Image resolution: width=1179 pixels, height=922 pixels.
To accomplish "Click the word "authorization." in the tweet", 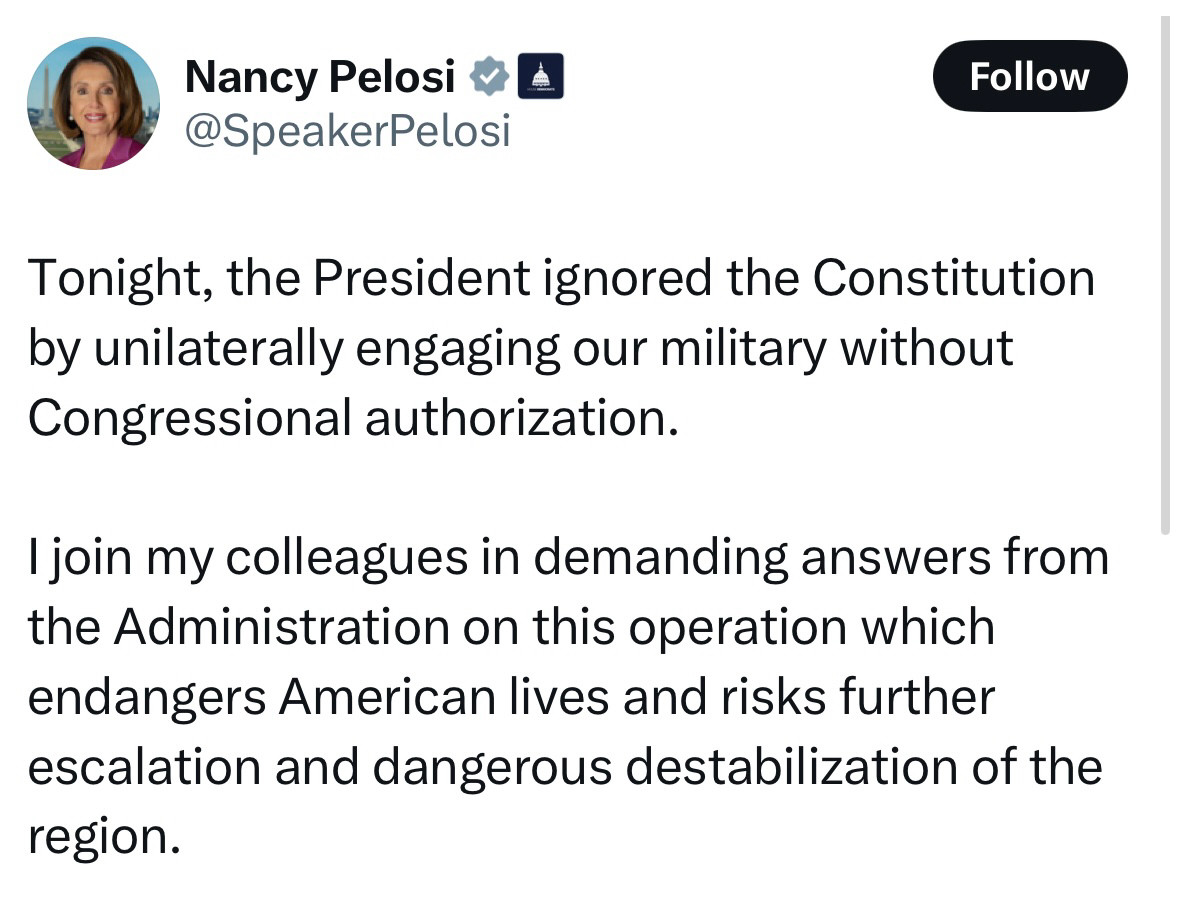I will pos(522,418).
